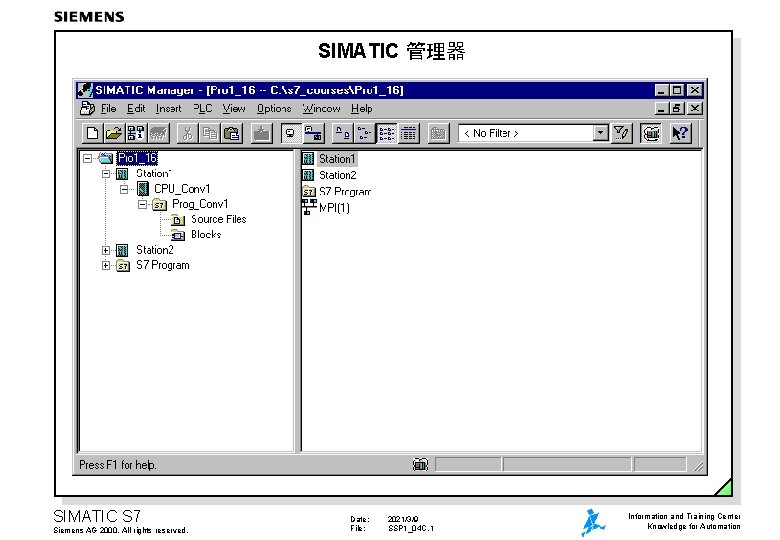Click the Download to PLC icon
The width and height of the screenshot is (780, 540).
261,133
